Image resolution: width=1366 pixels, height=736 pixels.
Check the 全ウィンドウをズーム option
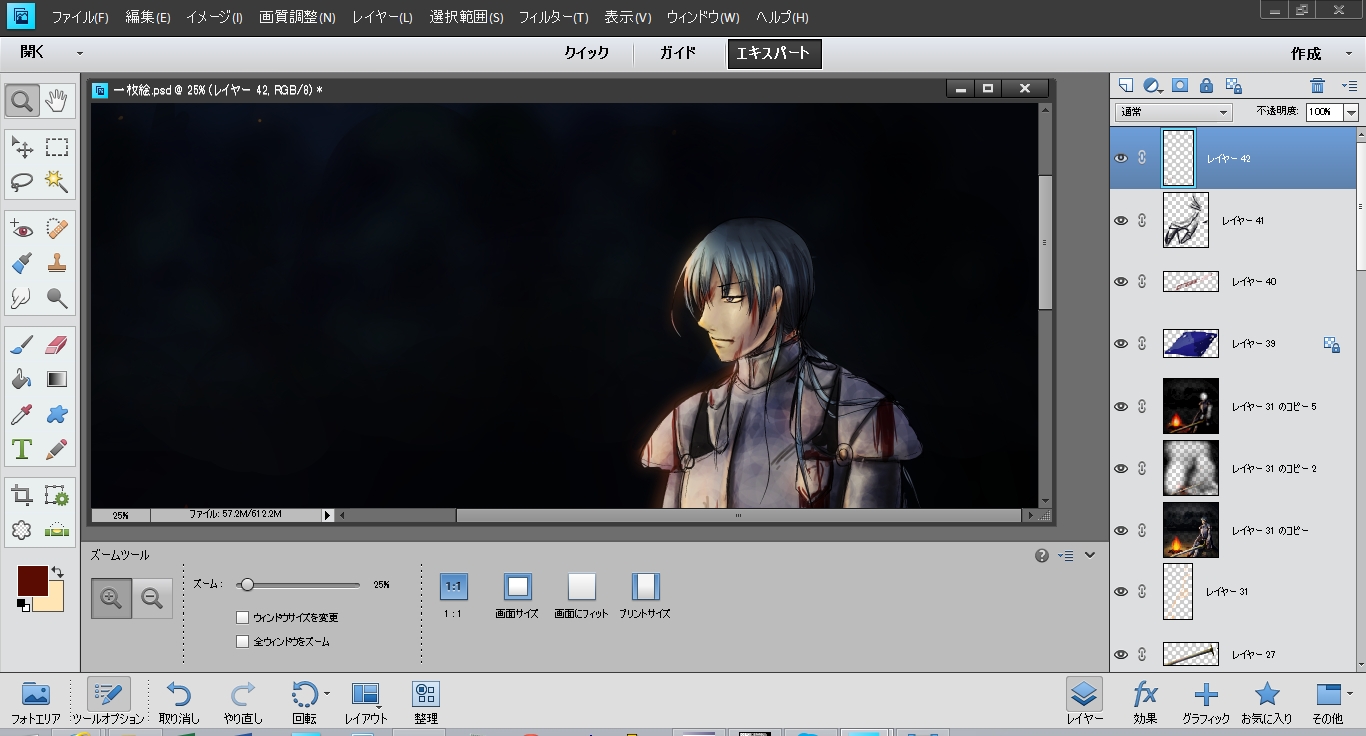click(x=242, y=641)
